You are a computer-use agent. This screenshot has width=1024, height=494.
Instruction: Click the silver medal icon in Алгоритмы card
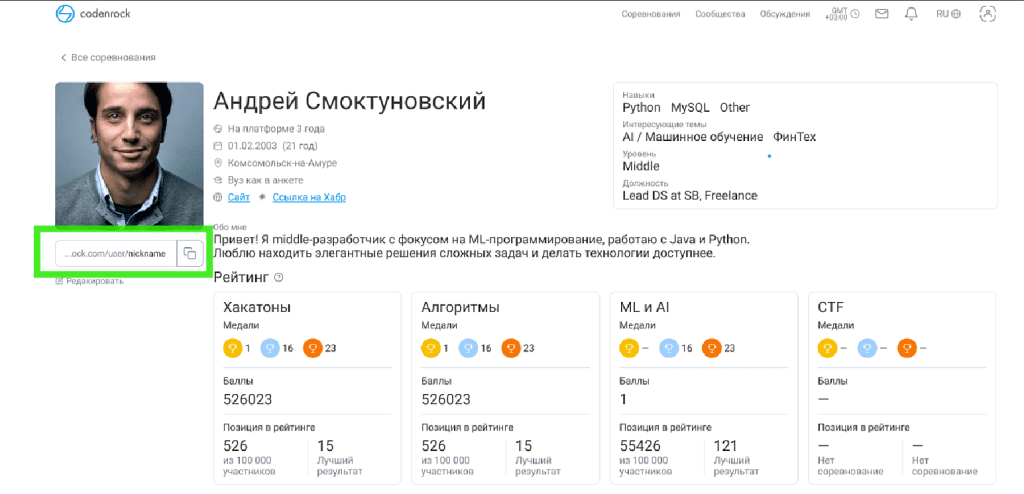pos(468,348)
